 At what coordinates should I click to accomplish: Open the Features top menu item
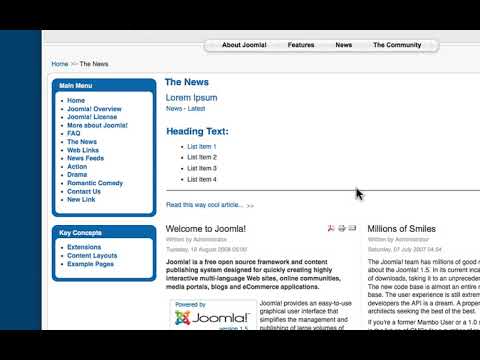[x=301, y=45]
